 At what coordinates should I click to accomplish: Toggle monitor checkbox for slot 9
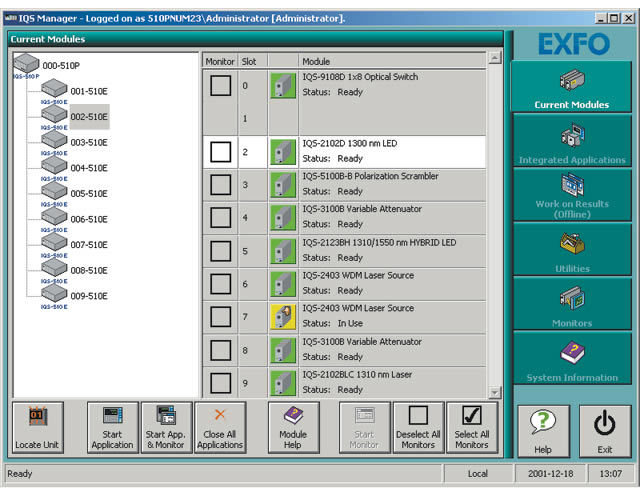220,383
